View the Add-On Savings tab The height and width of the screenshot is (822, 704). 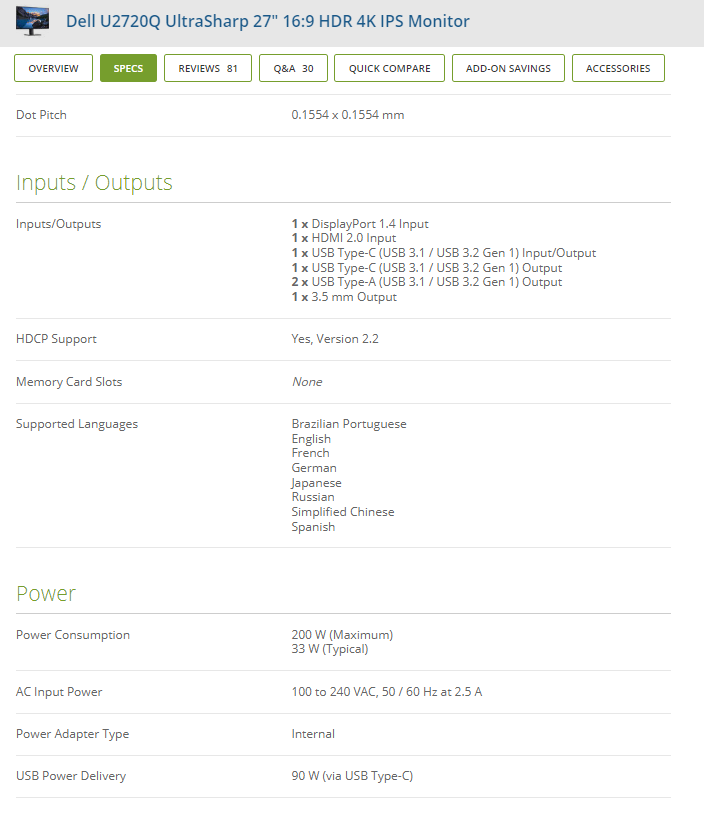point(508,68)
